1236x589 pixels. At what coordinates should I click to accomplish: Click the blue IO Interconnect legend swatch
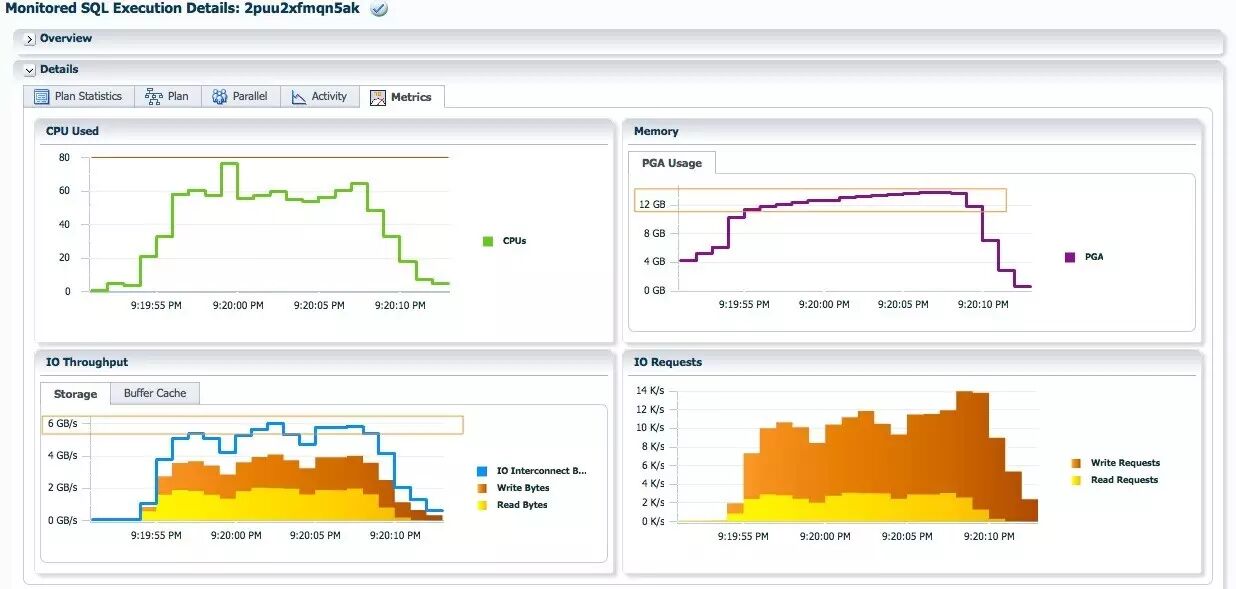pyautogui.click(x=482, y=471)
